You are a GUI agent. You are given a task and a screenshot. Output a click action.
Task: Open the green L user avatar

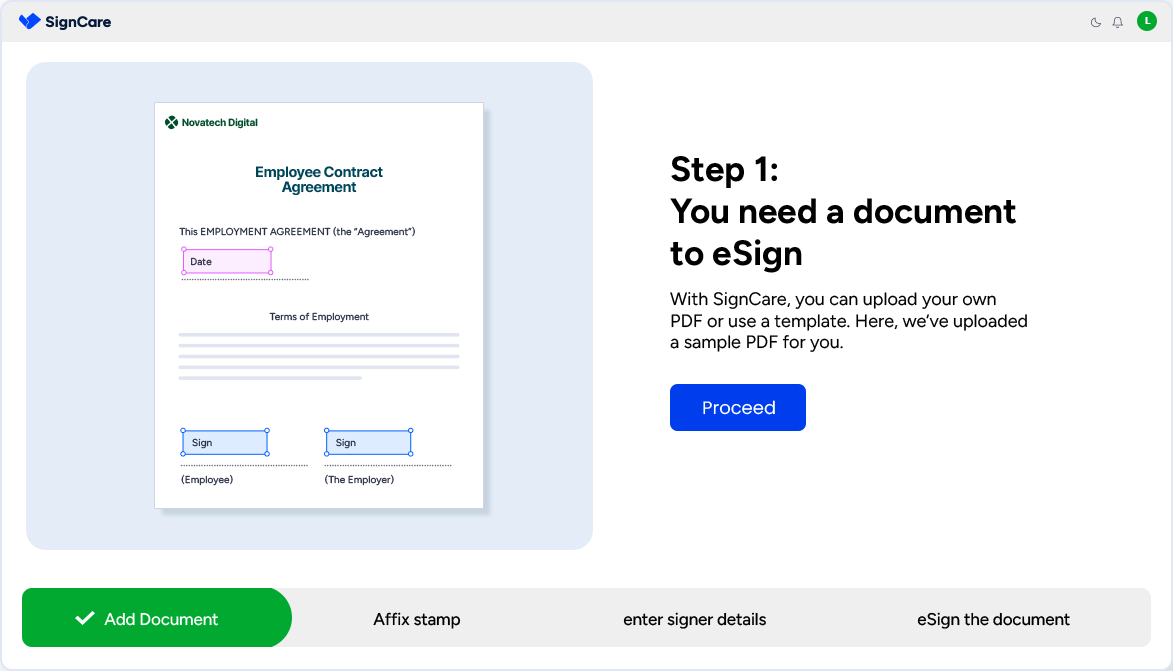[1146, 21]
